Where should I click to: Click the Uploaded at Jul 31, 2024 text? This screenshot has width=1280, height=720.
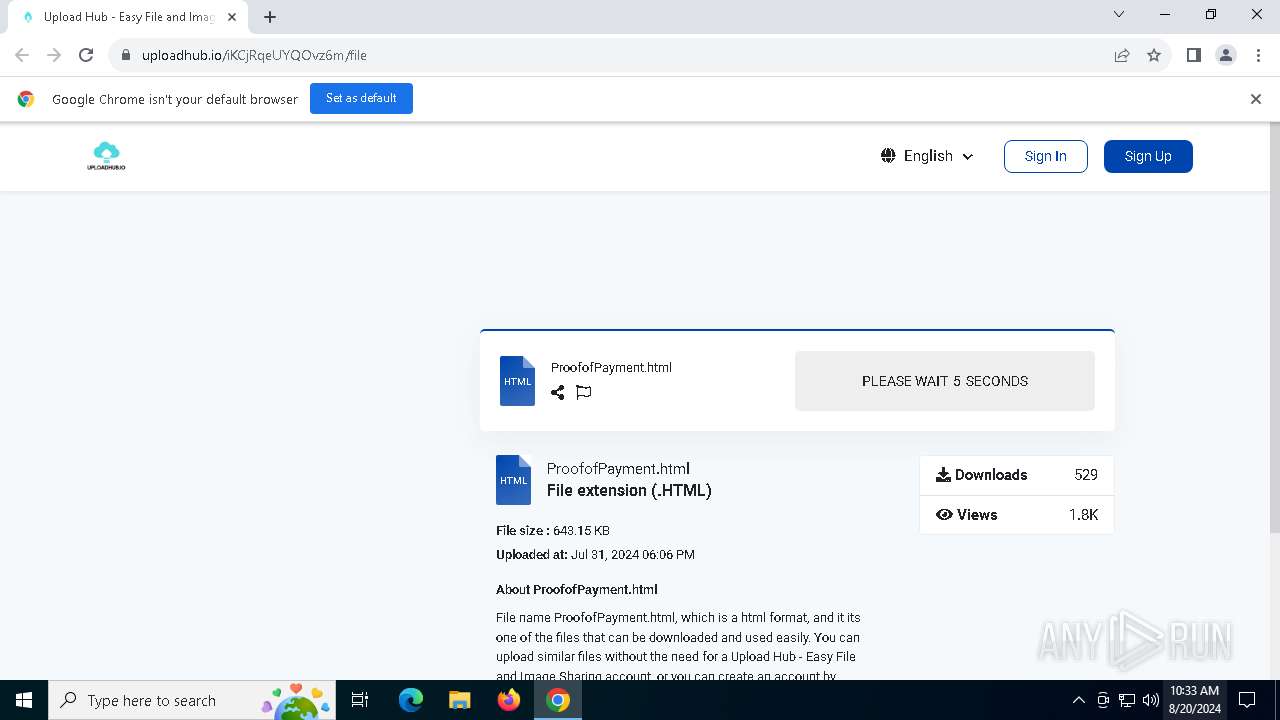[595, 555]
